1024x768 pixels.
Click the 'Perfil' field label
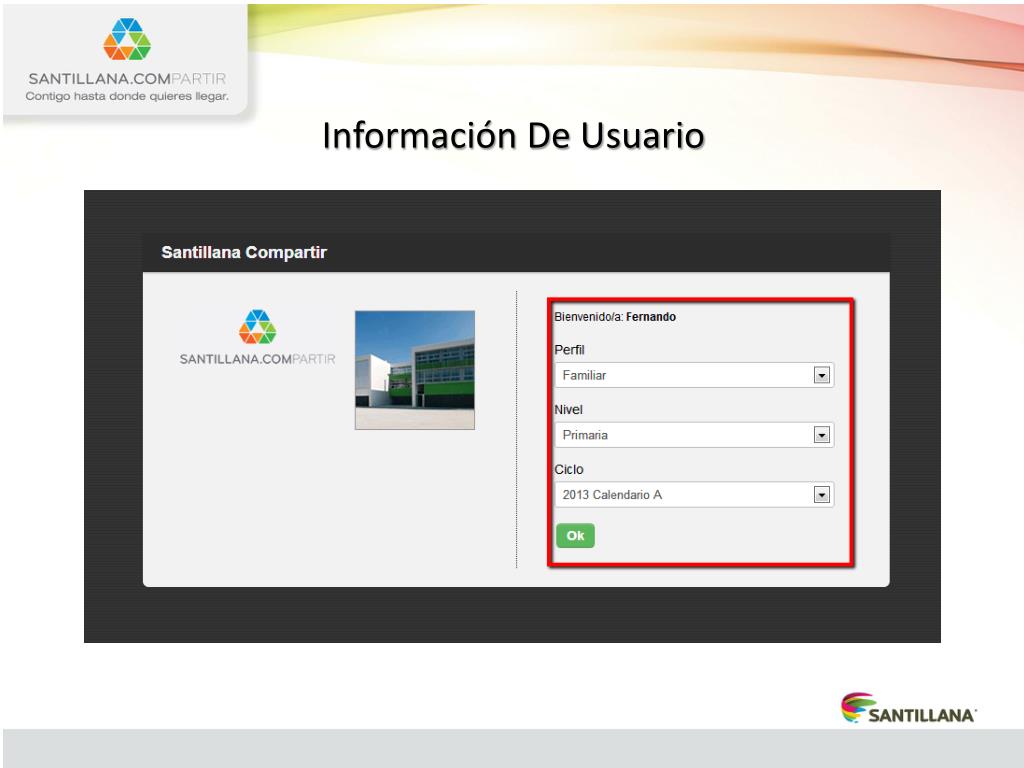(x=569, y=349)
